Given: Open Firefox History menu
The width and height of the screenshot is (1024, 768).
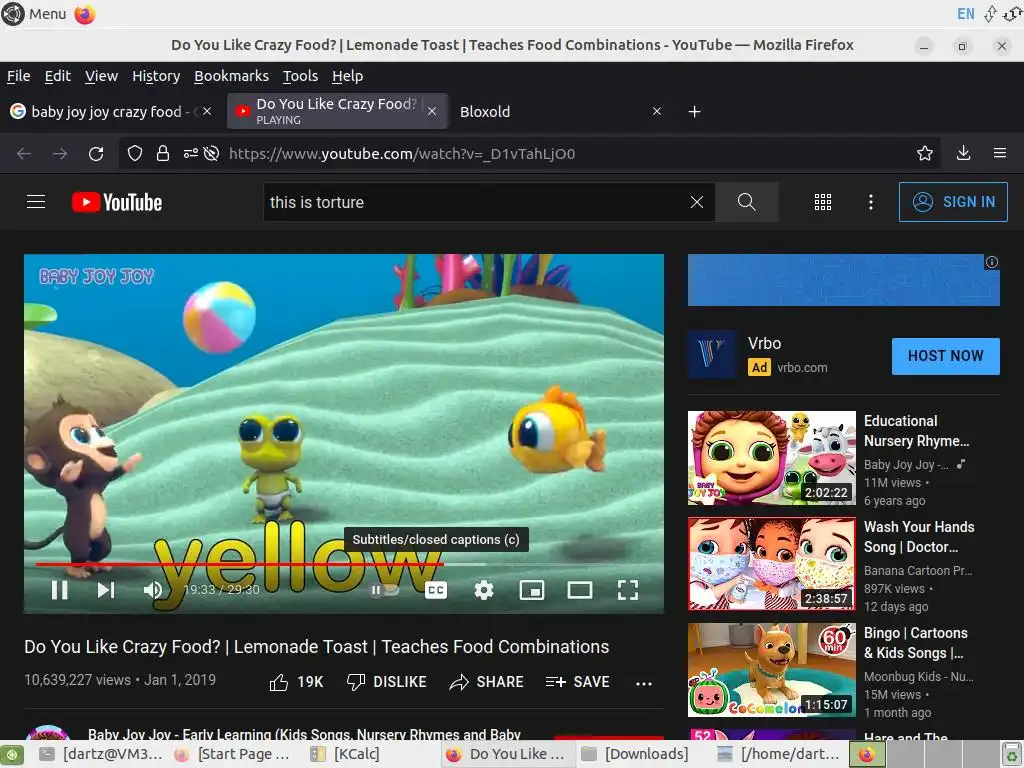Looking at the screenshot, I should [156, 76].
